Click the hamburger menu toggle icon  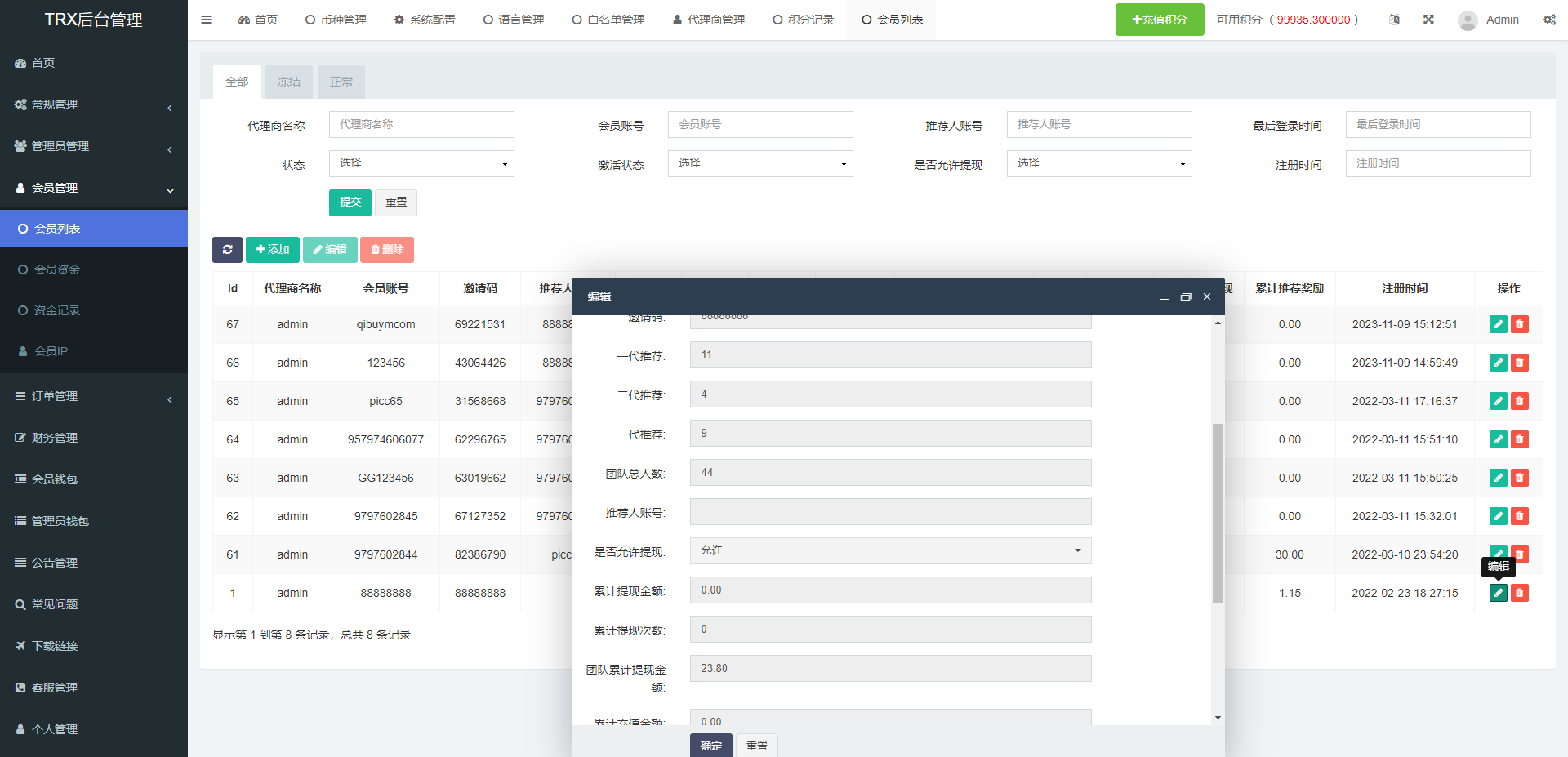(206, 20)
